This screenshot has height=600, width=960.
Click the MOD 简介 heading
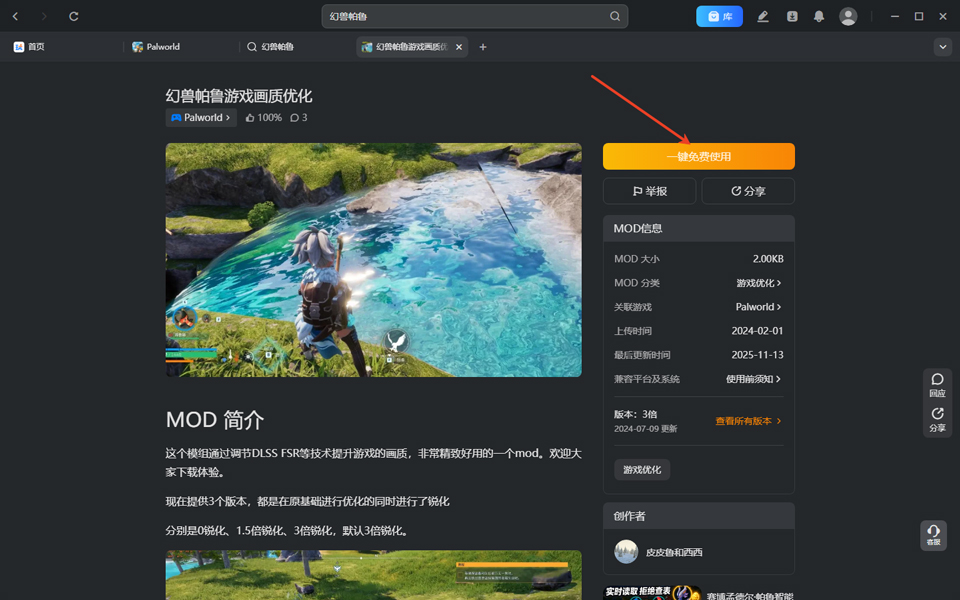click(x=215, y=420)
